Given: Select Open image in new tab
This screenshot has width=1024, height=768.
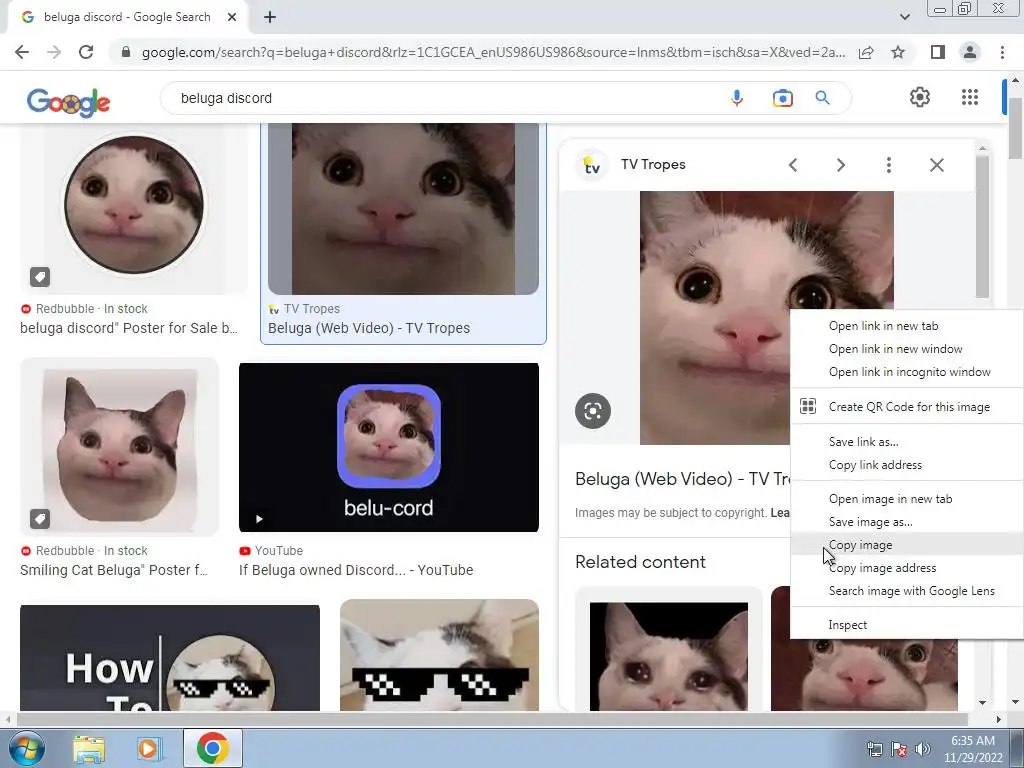Looking at the screenshot, I should click(x=890, y=499).
